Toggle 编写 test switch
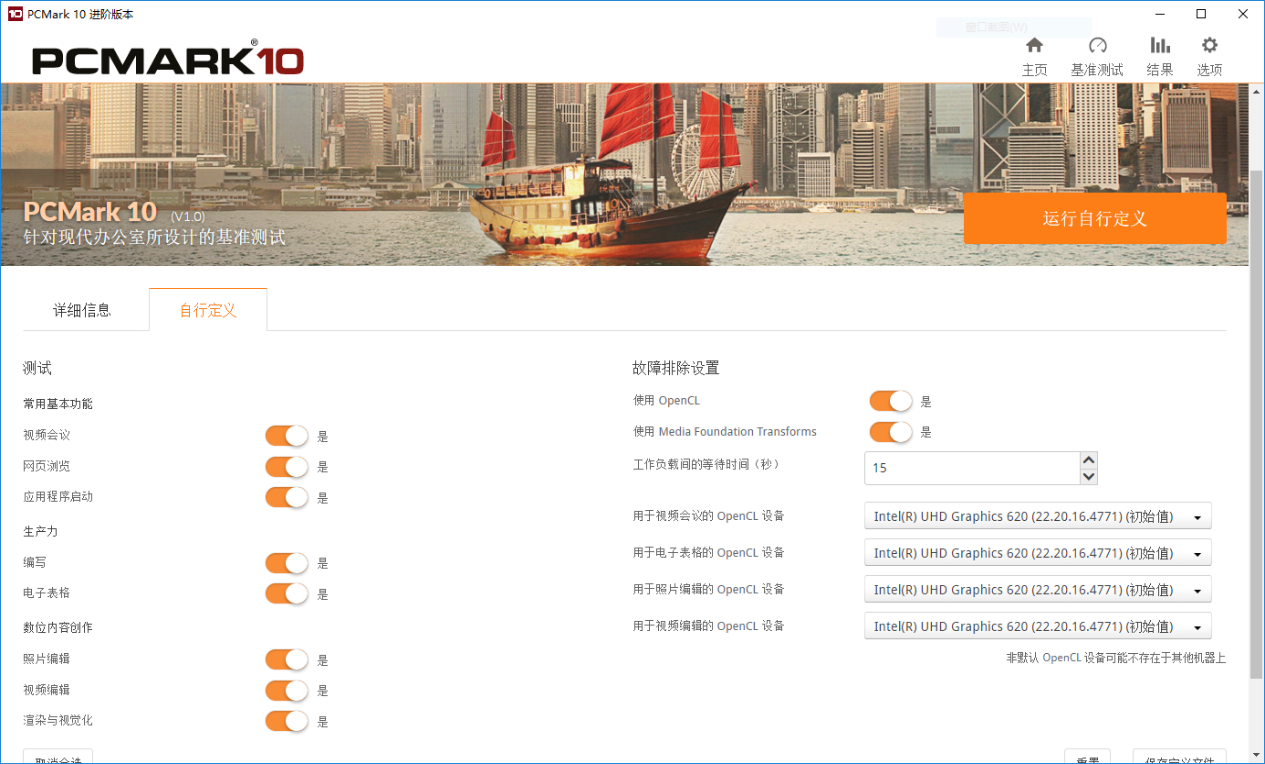This screenshot has width=1265, height=764. pyautogui.click(x=287, y=563)
